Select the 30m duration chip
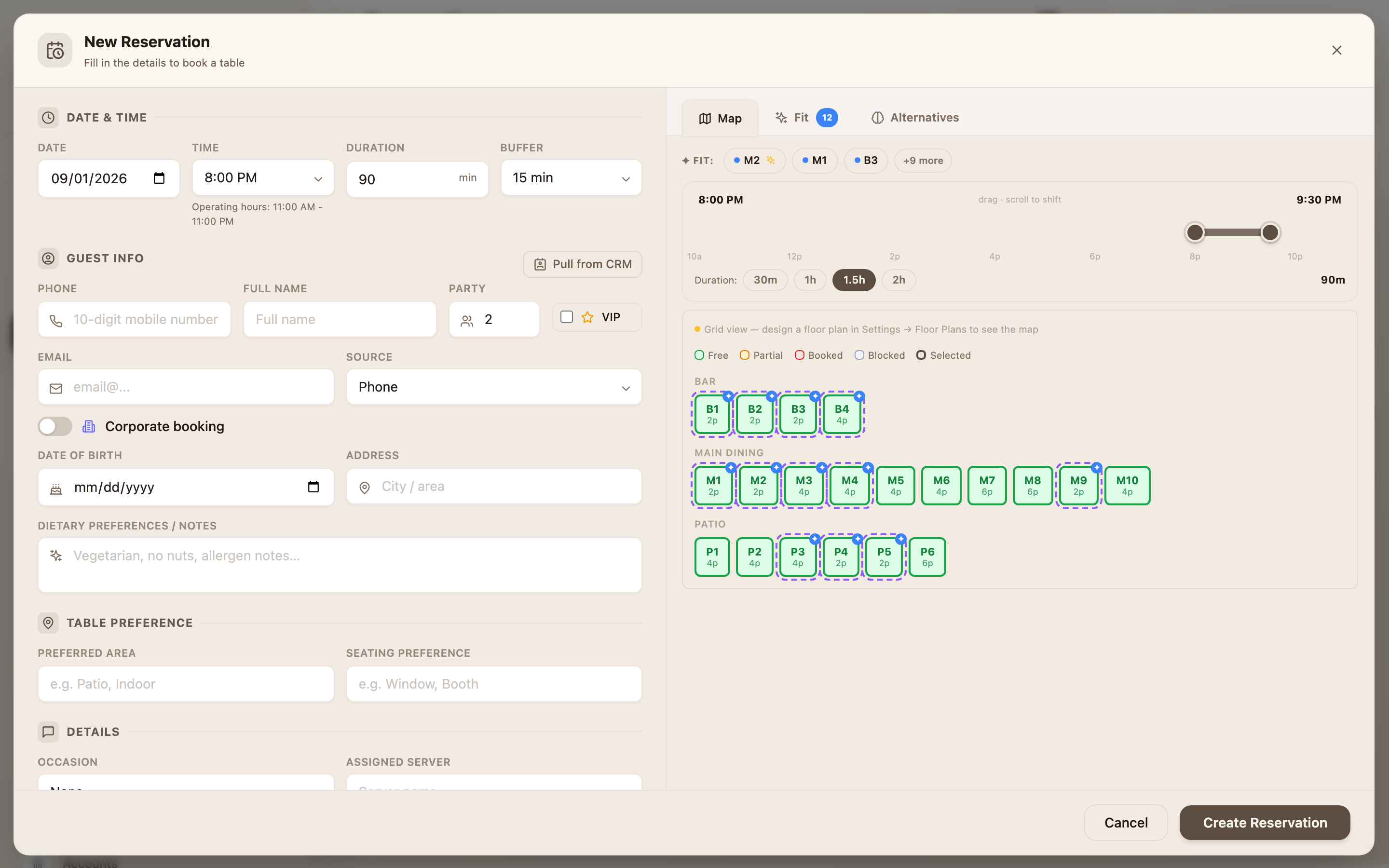The width and height of the screenshot is (1389, 868). 765,280
